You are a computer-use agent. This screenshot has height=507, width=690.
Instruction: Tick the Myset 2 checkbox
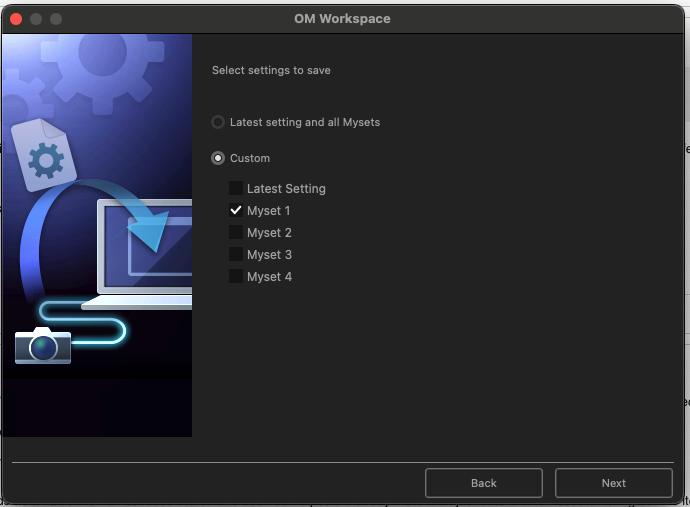pos(236,232)
